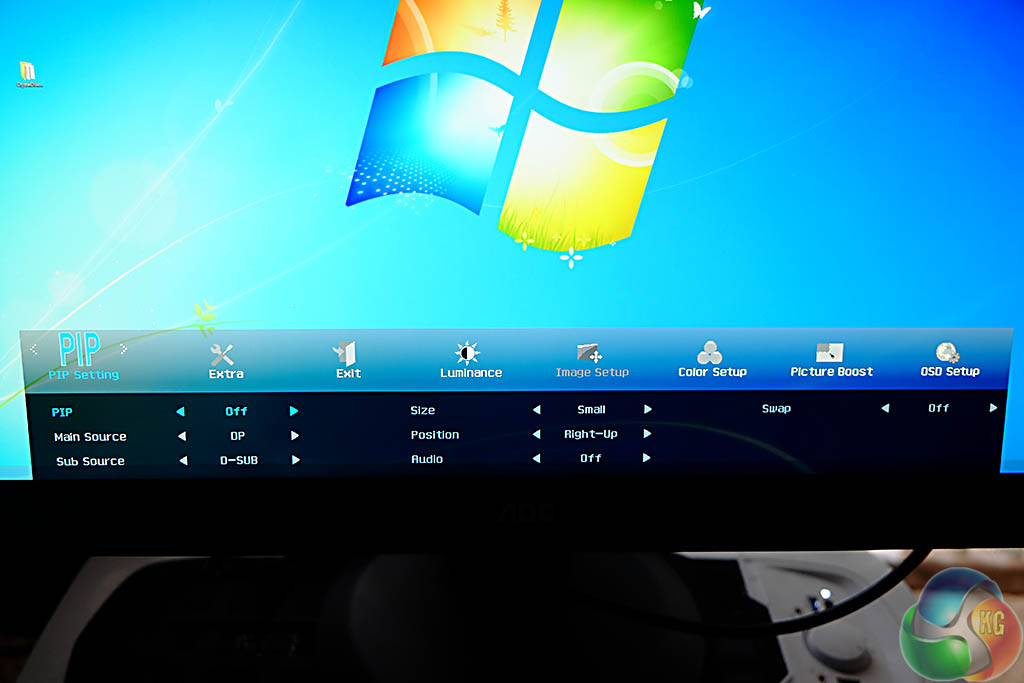Select the Size Small value
Screen dimensions: 1024x683
coord(592,409)
